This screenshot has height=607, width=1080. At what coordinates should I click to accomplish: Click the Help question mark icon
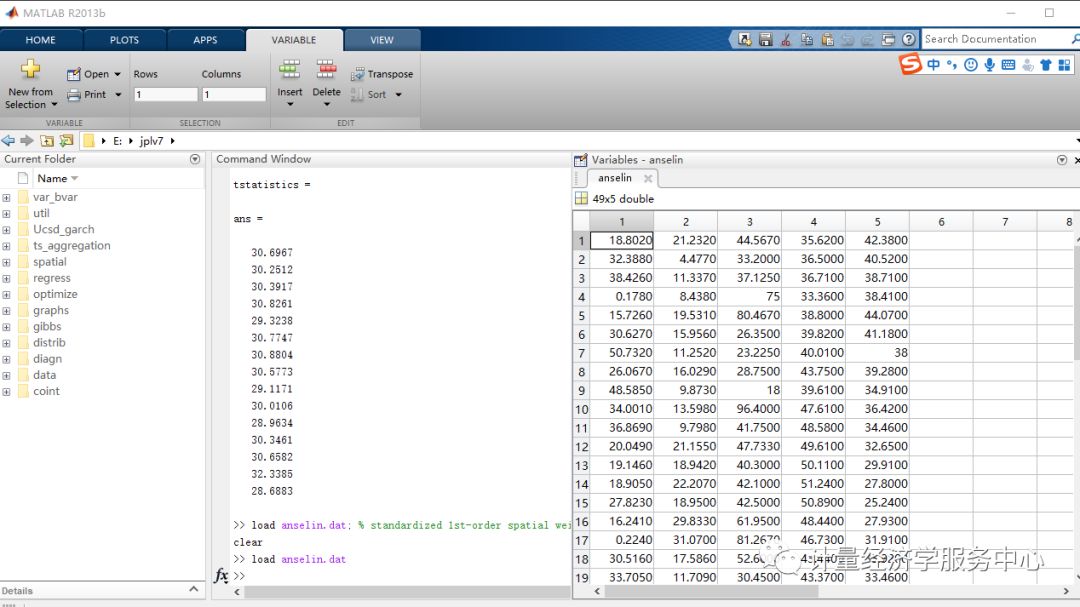click(909, 40)
